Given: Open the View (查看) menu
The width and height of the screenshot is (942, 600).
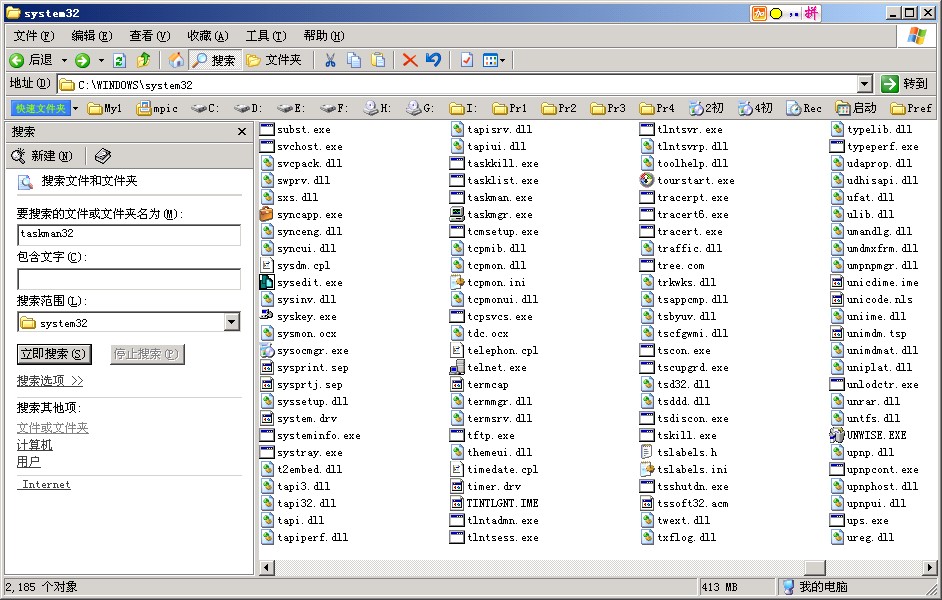Looking at the screenshot, I should [149, 36].
